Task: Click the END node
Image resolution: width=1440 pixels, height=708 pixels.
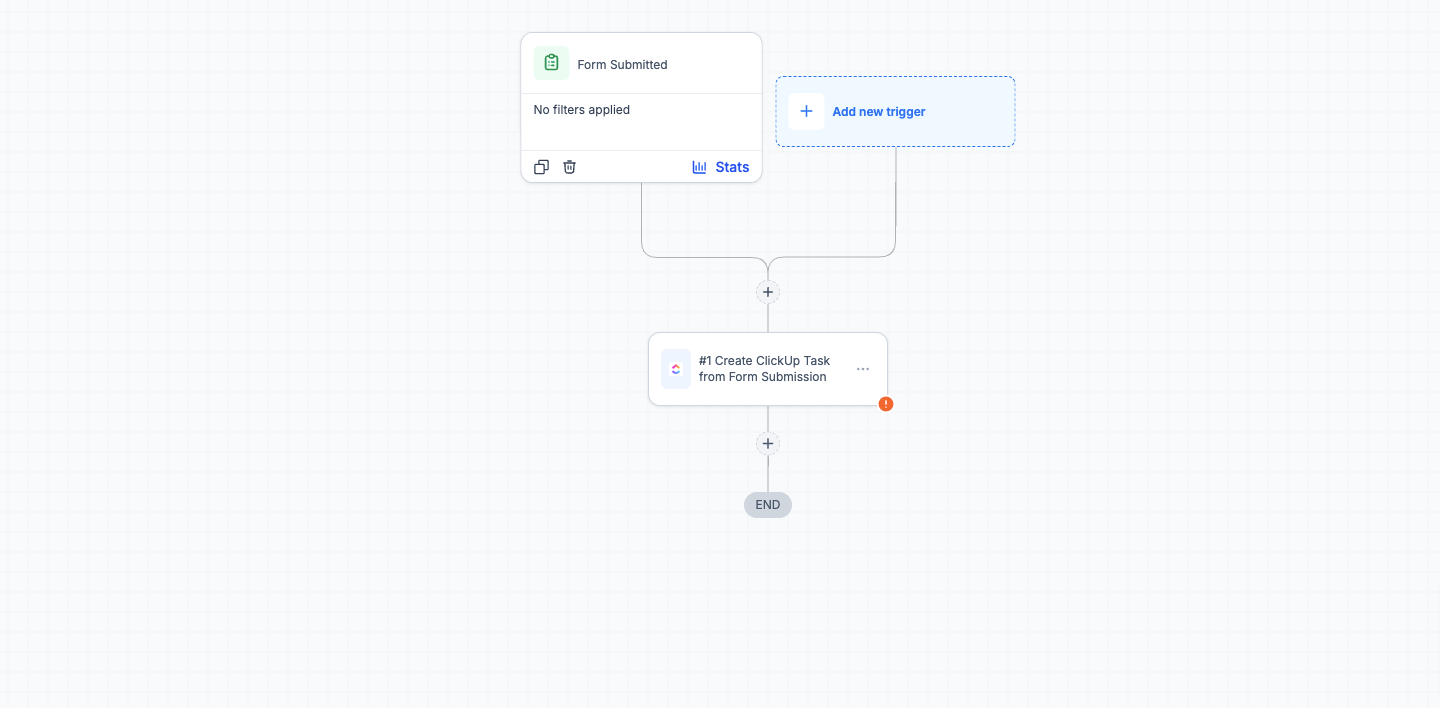Action: point(768,505)
